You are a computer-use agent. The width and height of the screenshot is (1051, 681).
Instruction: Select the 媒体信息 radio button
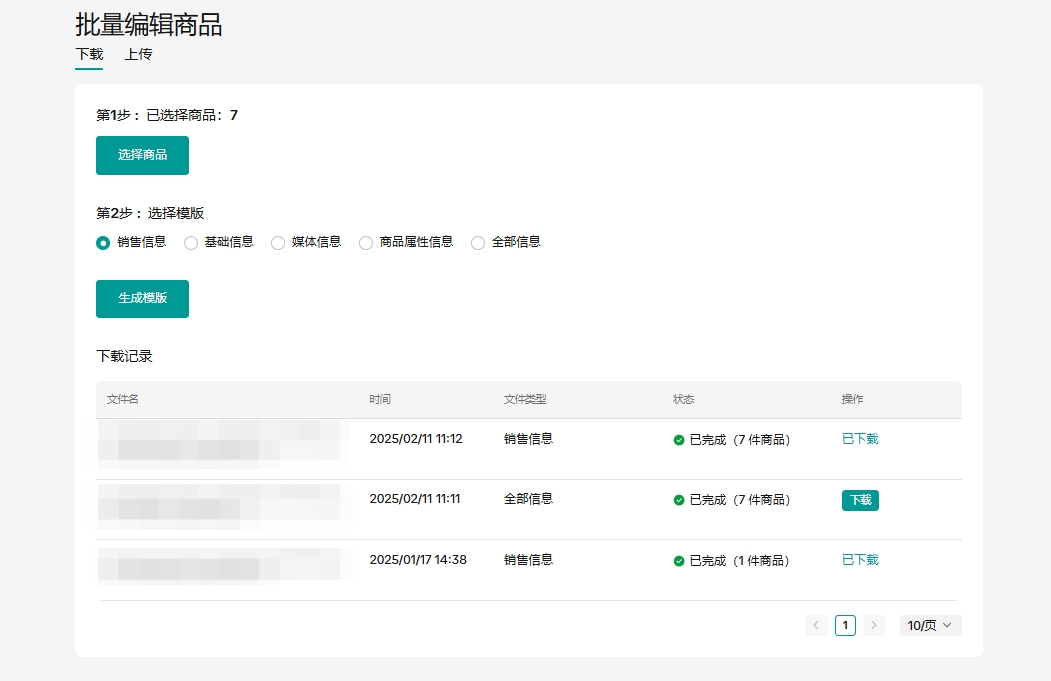pos(278,242)
